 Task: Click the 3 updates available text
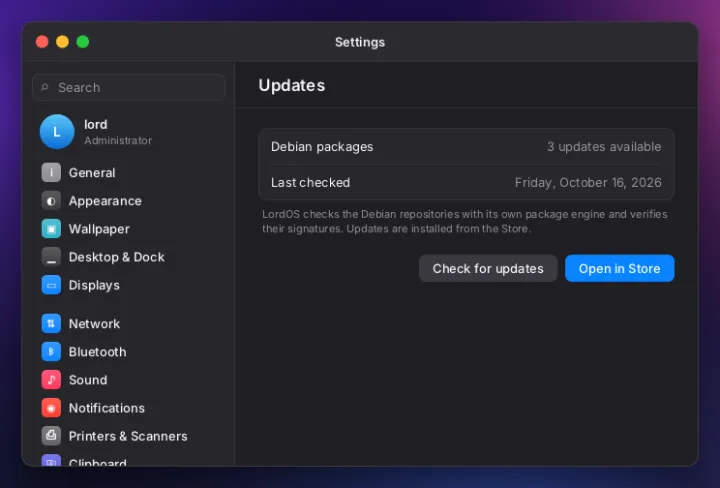click(604, 147)
